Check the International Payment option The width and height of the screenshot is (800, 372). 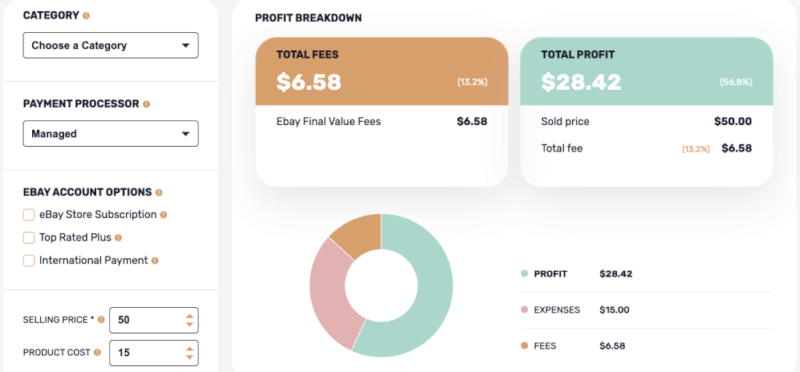29,261
